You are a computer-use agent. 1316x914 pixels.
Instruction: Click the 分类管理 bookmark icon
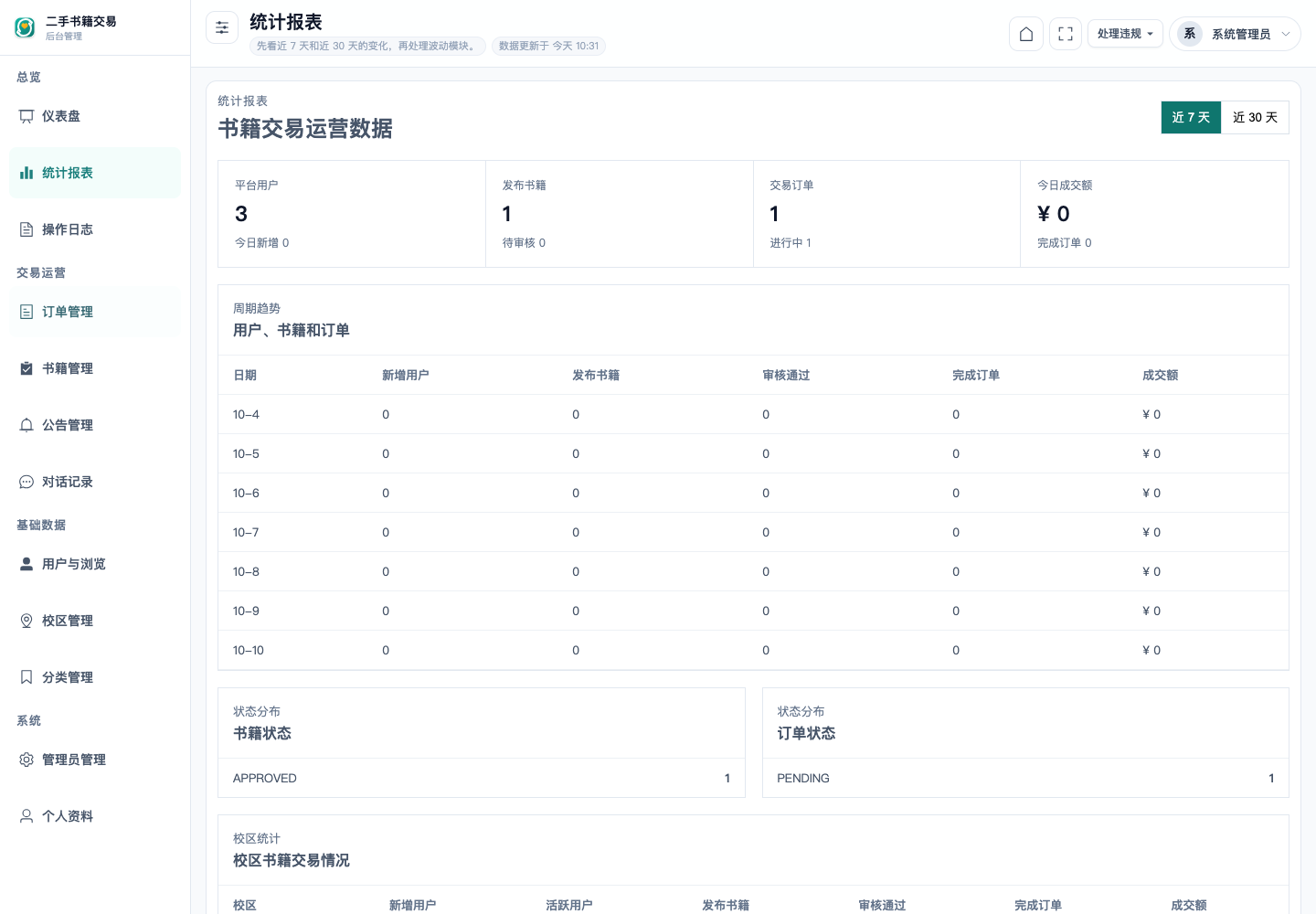point(27,677)
